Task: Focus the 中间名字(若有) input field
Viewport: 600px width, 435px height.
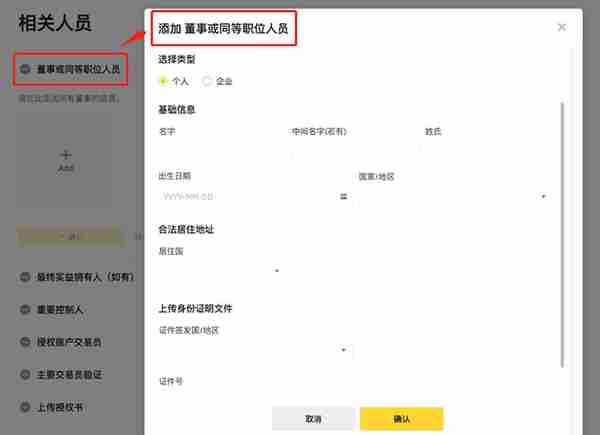Action: click(x=351, y=151)
